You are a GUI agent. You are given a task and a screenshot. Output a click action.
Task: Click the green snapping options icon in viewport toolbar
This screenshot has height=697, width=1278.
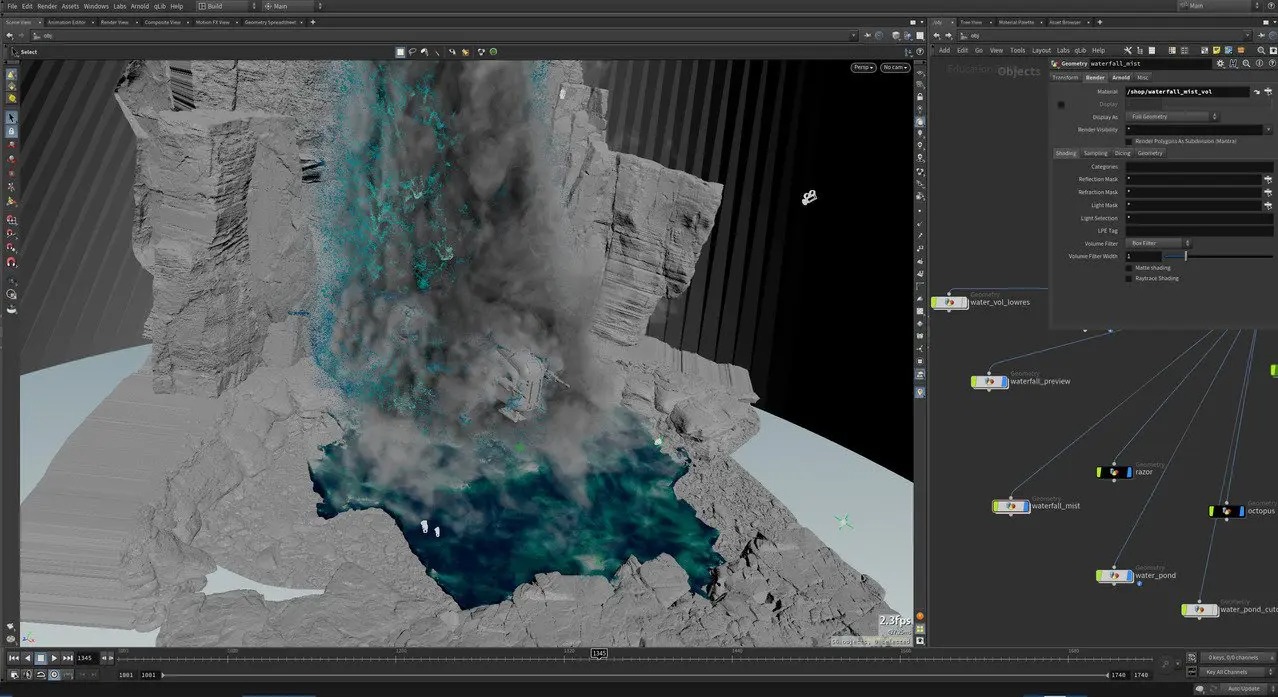[x=493, y=52]
